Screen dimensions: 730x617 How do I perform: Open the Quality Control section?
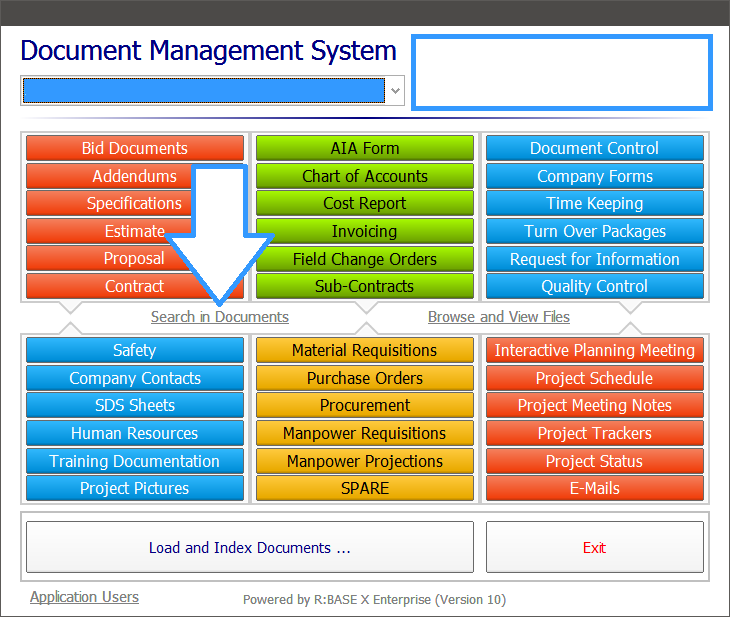(x=594, y=286)
